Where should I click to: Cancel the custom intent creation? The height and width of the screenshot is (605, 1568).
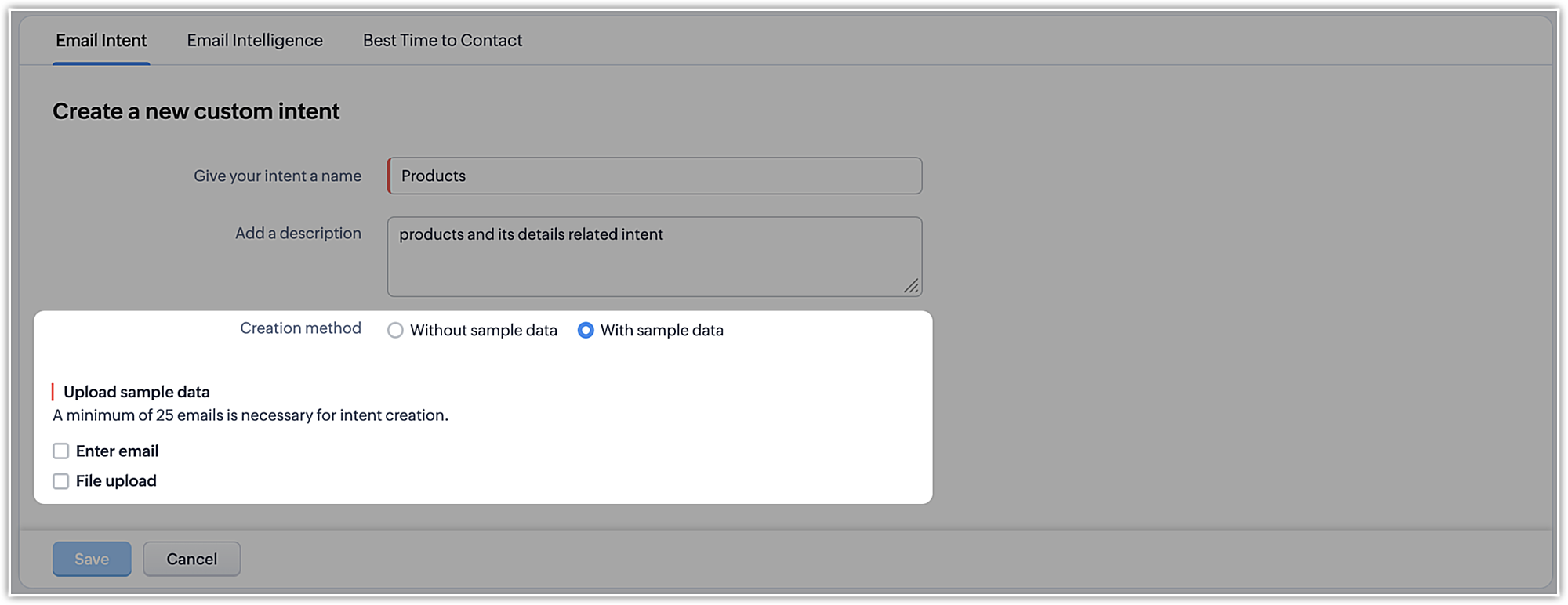tap(191, 559)
